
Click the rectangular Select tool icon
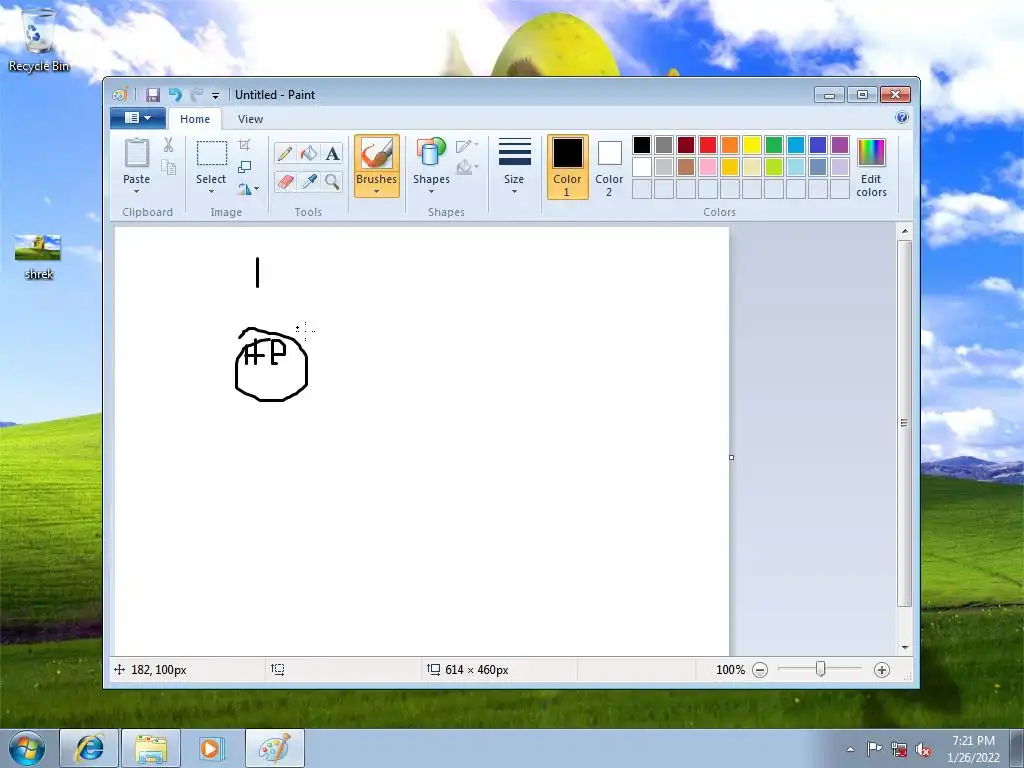212,153
